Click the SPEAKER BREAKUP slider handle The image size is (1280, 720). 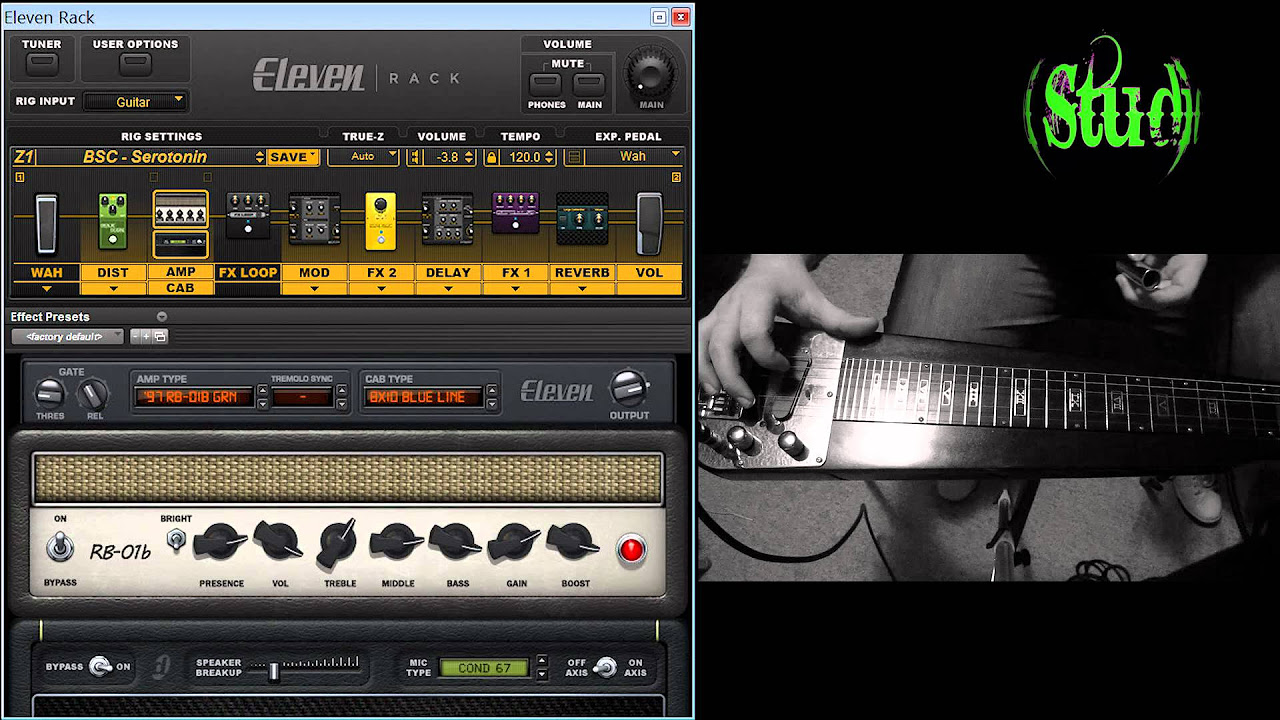[x=273, y=672]
